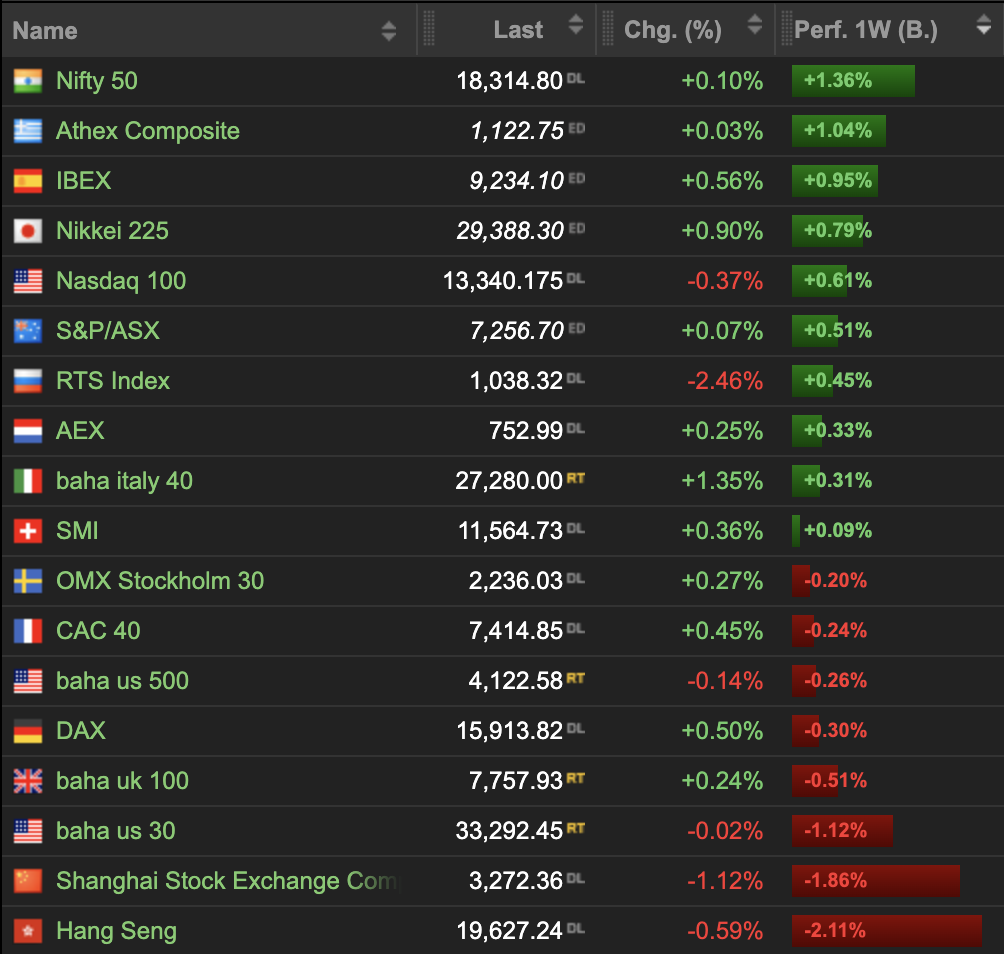This screenshot has height=954, width=1004.
Task: Click the -1.12% weekly performance bar
Action: click(842, 830)
